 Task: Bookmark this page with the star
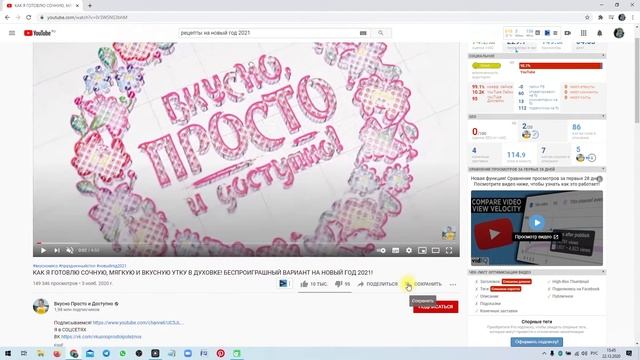(x=587, y=18)
